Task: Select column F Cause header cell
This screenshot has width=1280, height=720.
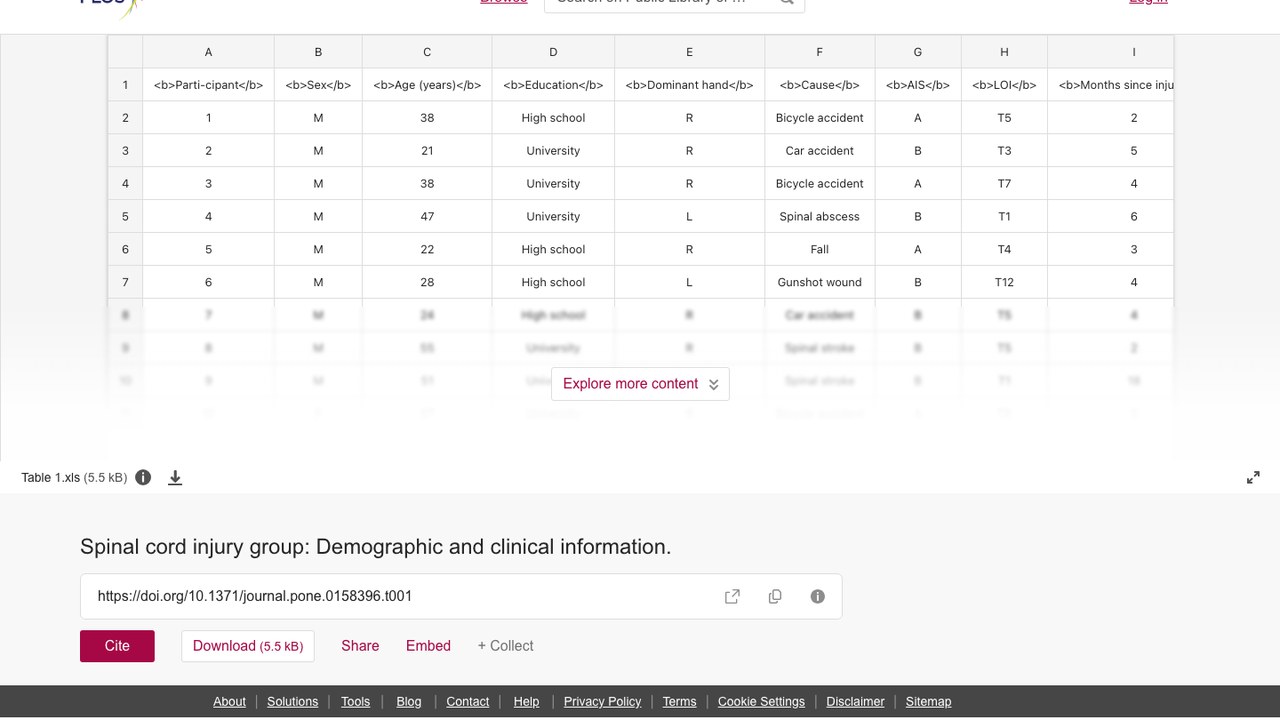Action: point(819,85)
